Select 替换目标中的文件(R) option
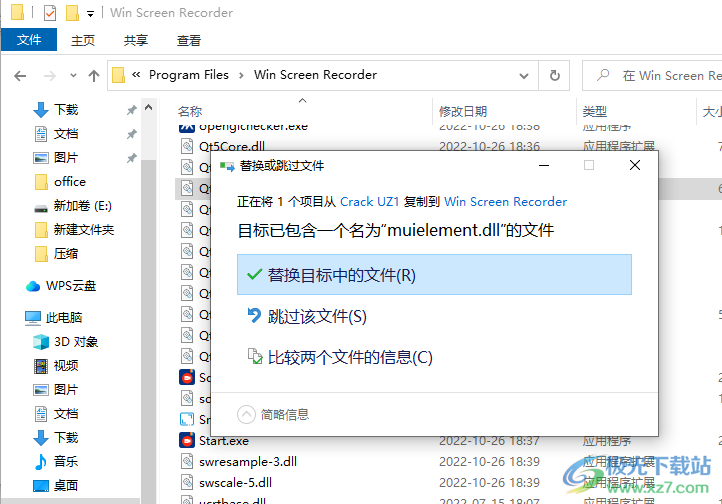 pos(434,275)
